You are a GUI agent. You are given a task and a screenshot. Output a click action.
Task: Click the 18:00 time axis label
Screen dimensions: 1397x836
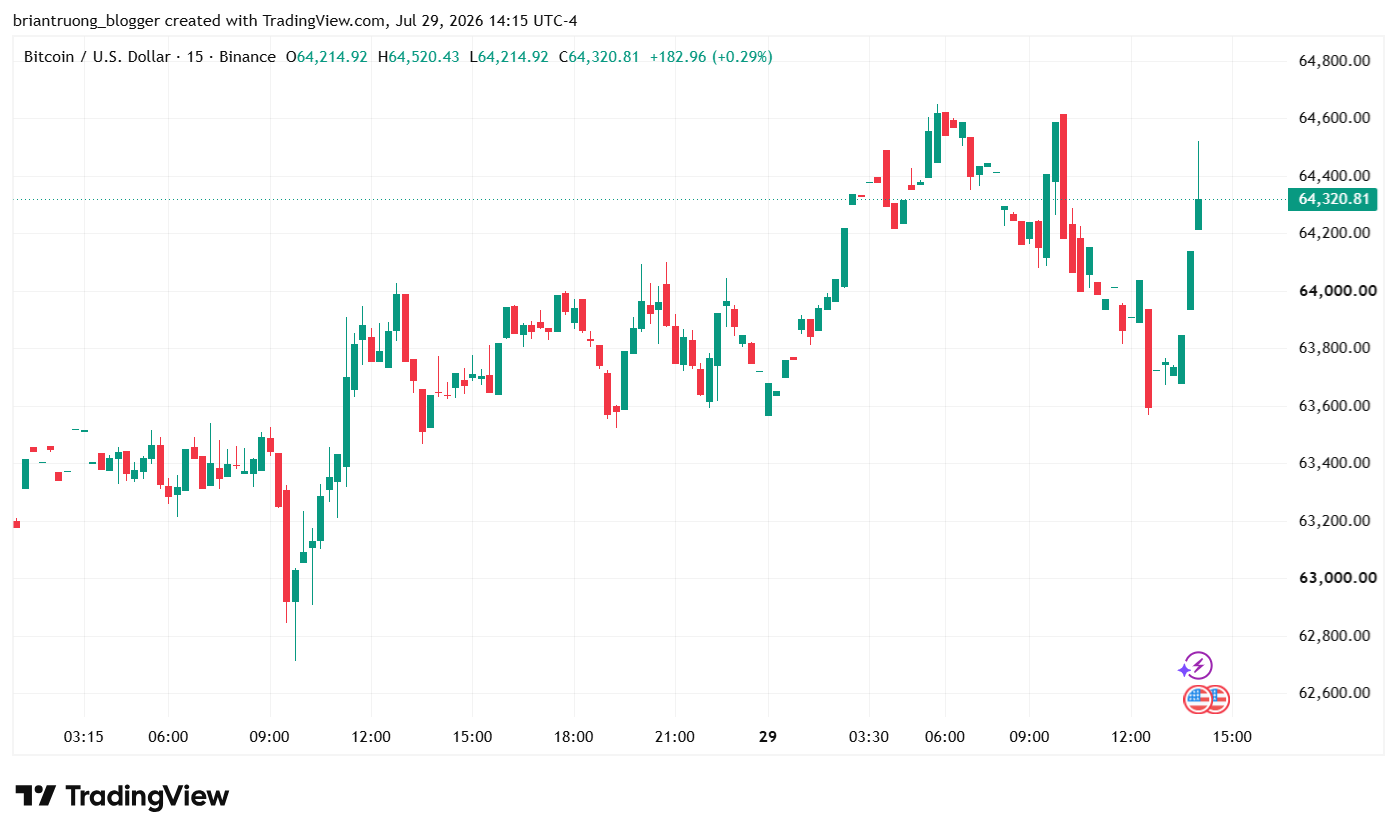574,737
